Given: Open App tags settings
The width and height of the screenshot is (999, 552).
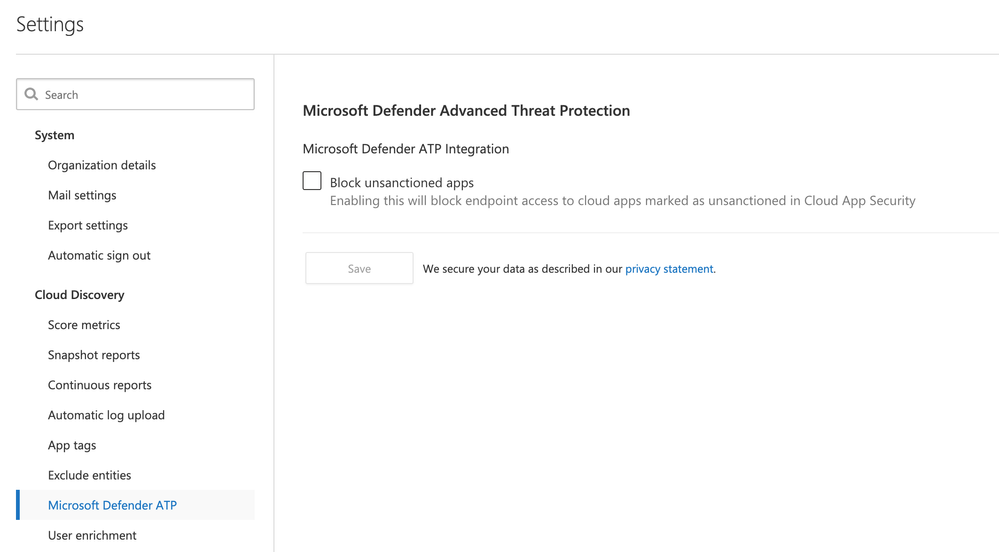Looking at the screenshot, I should pyautogui.click(x=72, y=445).
